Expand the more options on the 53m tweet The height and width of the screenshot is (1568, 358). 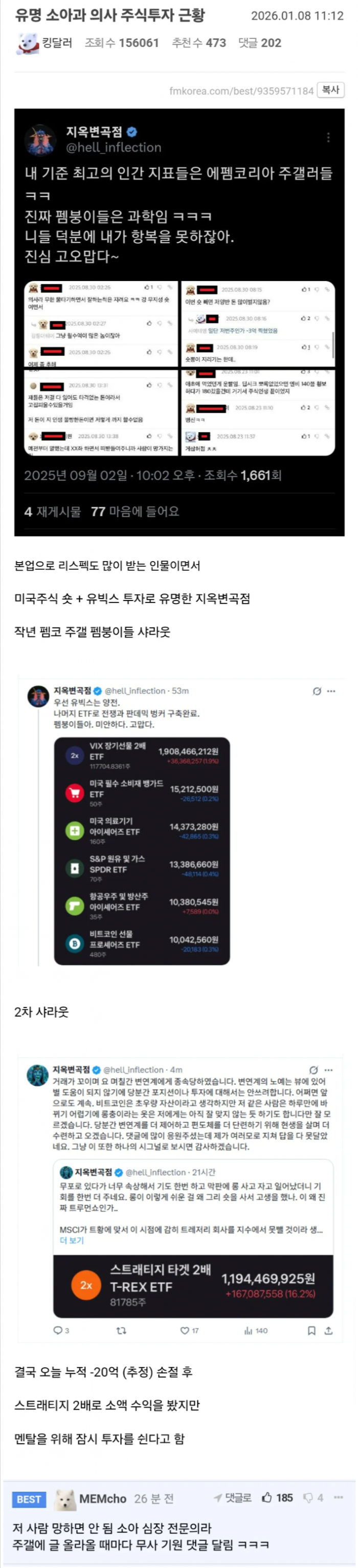point(331,691)
